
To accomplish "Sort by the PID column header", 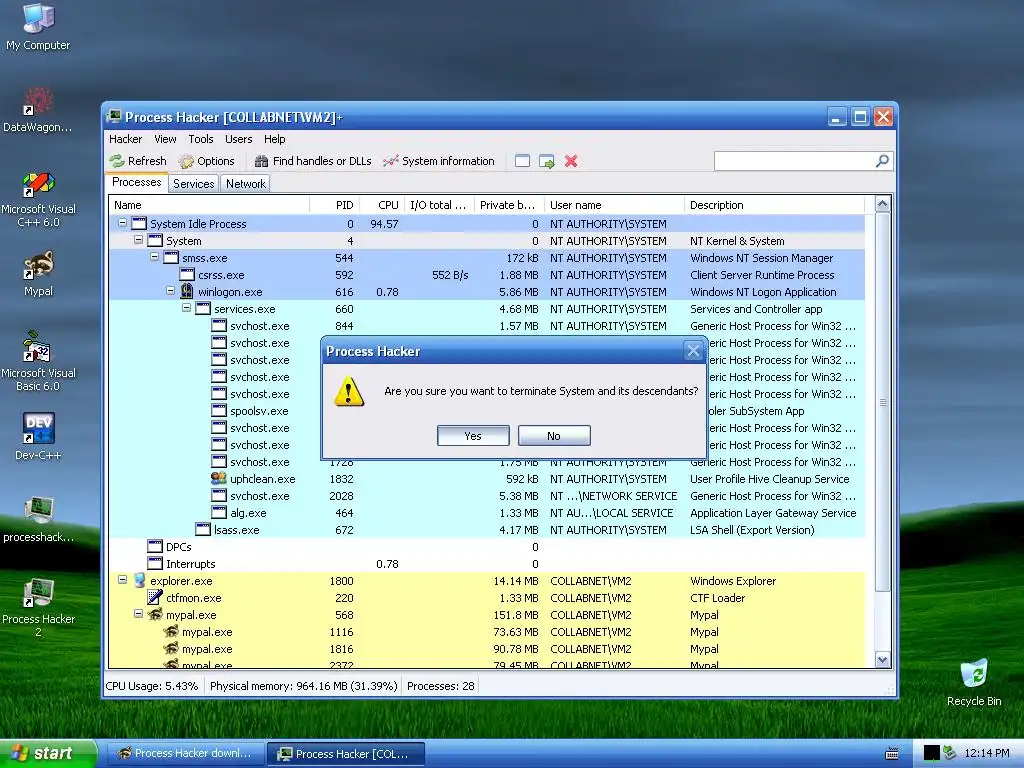I will coord(334,205).
